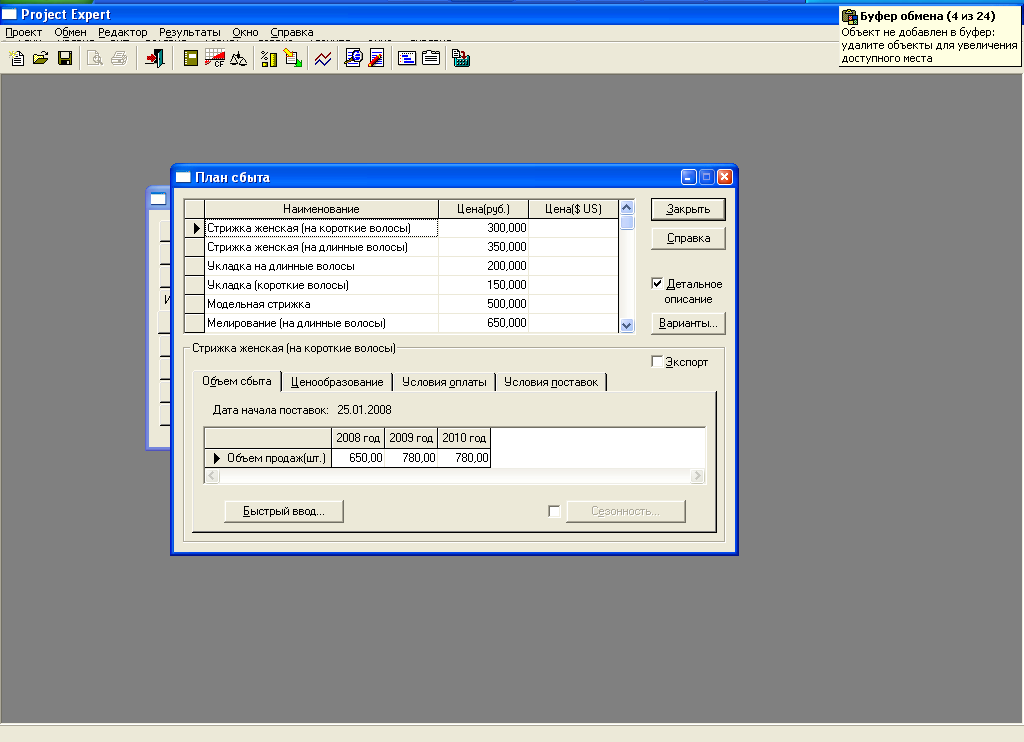Click the percent and ruler toolbar icon
Image resolution: width=1024 pixels, height=742 pixels.
coord(268,59)
